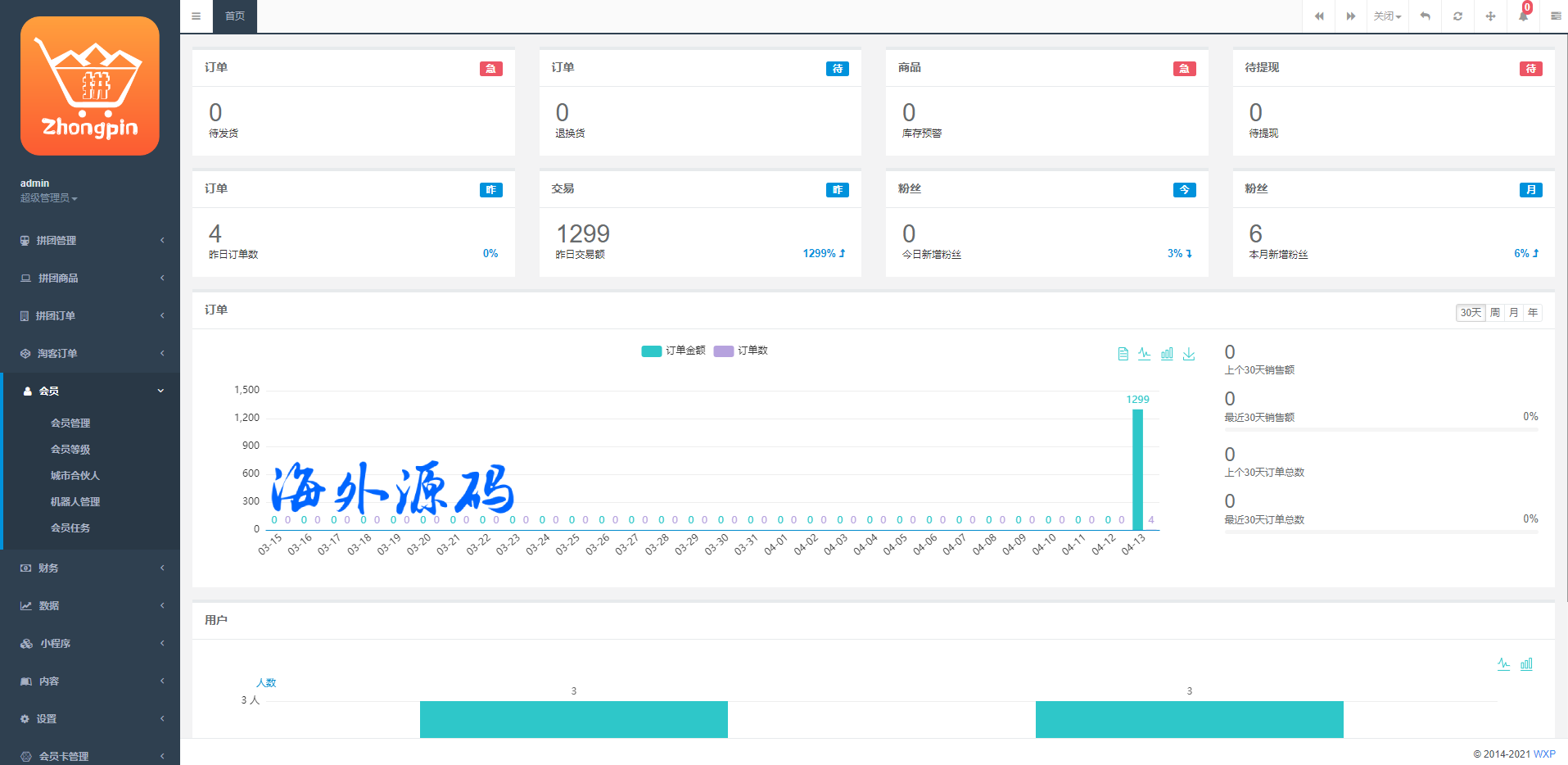The width and height of the screenshot is (1568, 765).
Task: Open notifications via the bell icon
Action: pos(1523,16)
